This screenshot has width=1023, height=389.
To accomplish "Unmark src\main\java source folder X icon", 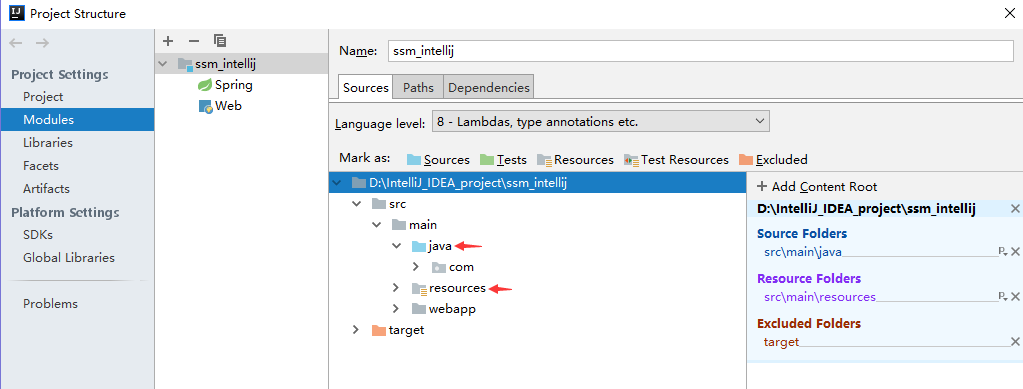I will click(x=1015, y=251).
